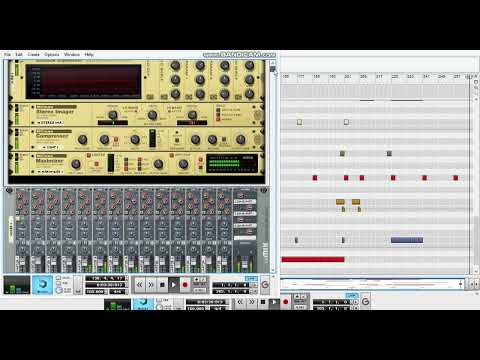Click the rack scroll up arrow
The width and height of the screenshot is (480, 360).
[x=273, y=63]
